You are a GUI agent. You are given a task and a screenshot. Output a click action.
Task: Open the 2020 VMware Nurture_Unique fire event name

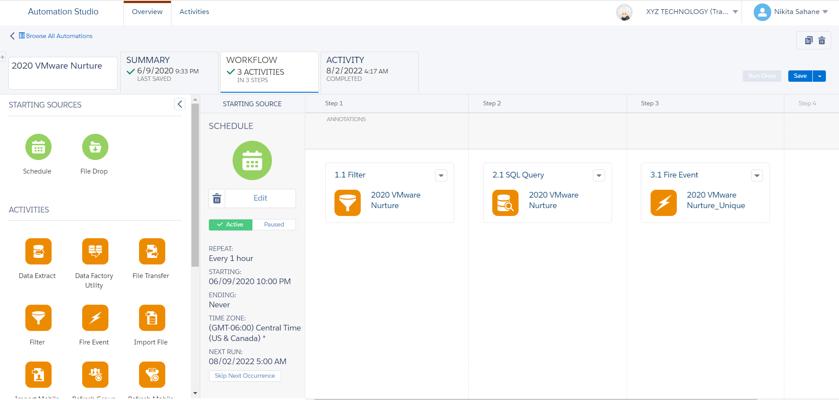(716, 200)
